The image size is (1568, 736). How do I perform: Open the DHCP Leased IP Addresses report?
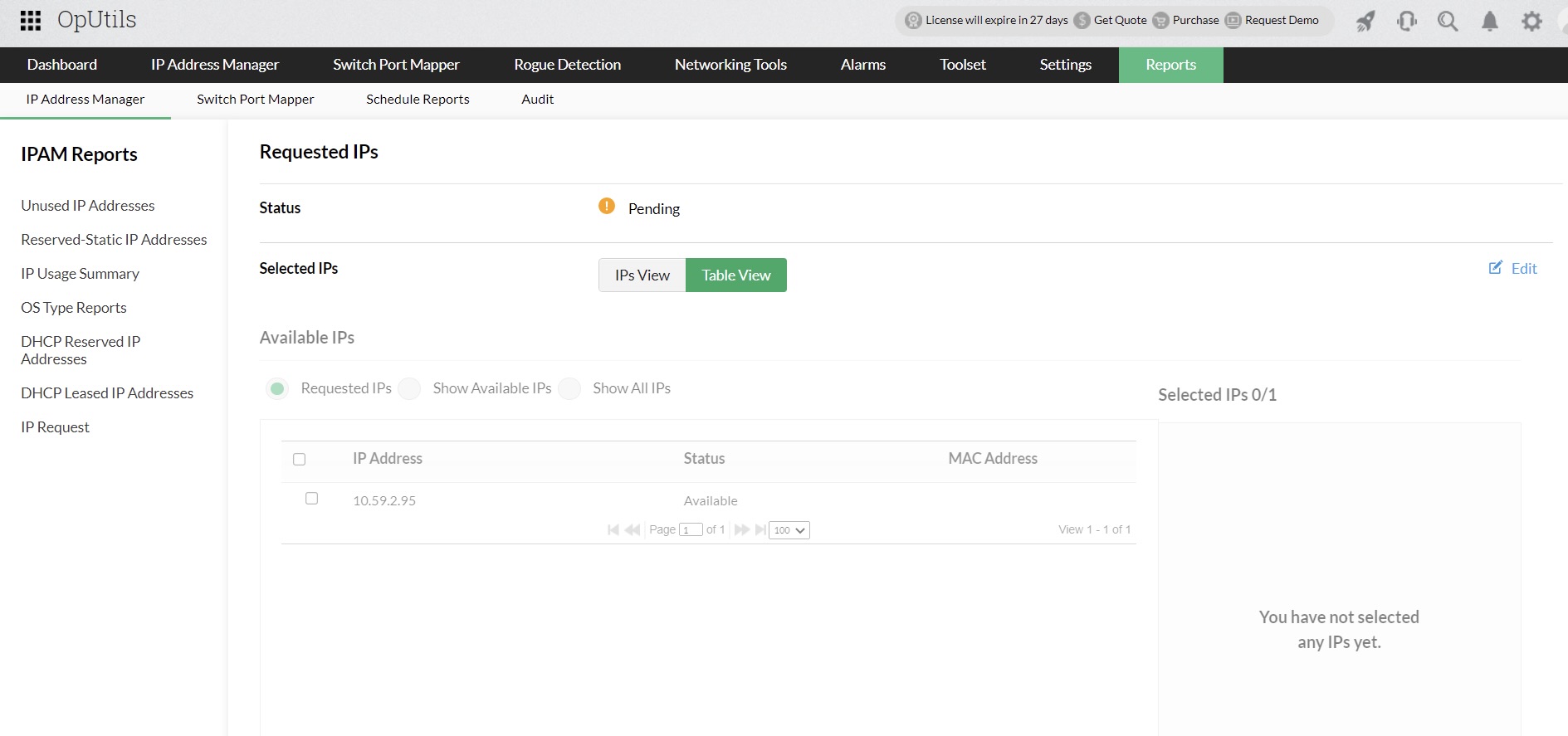[x=107, y=393]
